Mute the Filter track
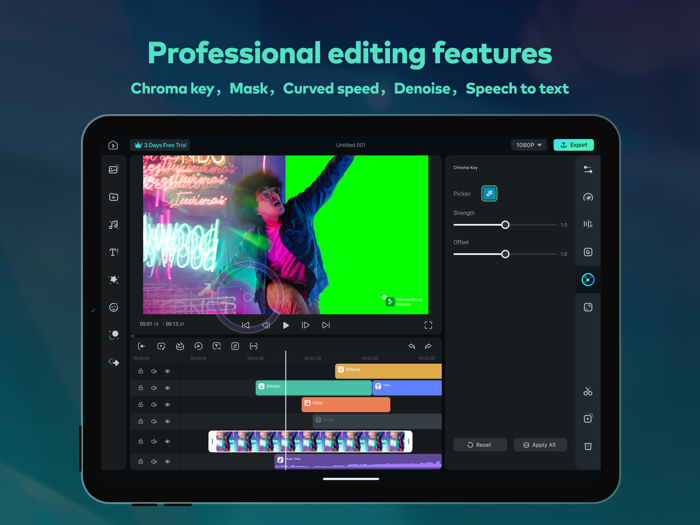This screenshot has height=525, width=700. pos(154,404)
